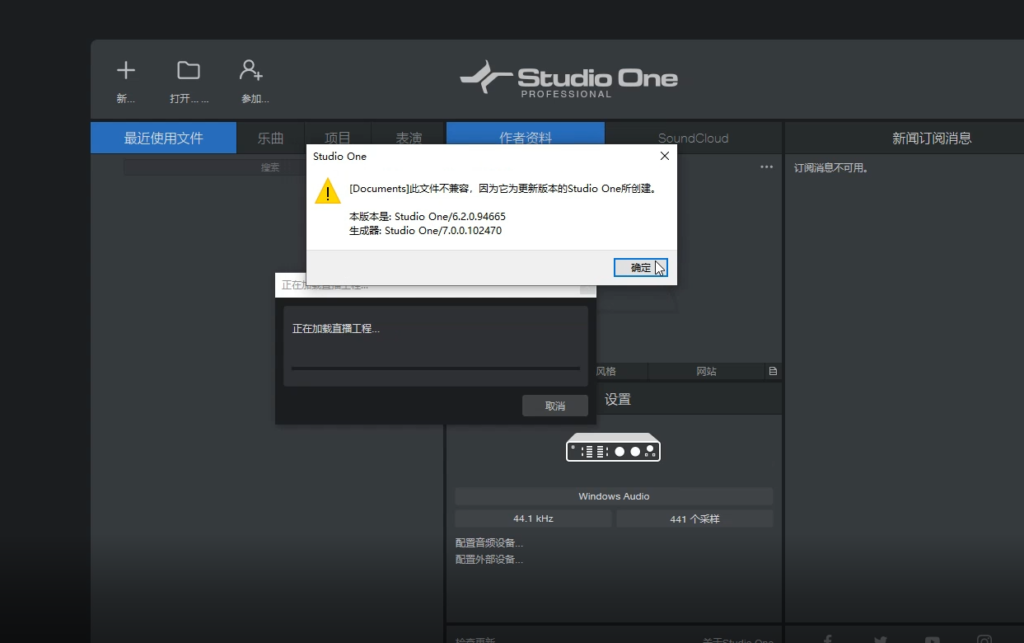
Task: Click the document icon beside 网站
Action: pos(772,371)
